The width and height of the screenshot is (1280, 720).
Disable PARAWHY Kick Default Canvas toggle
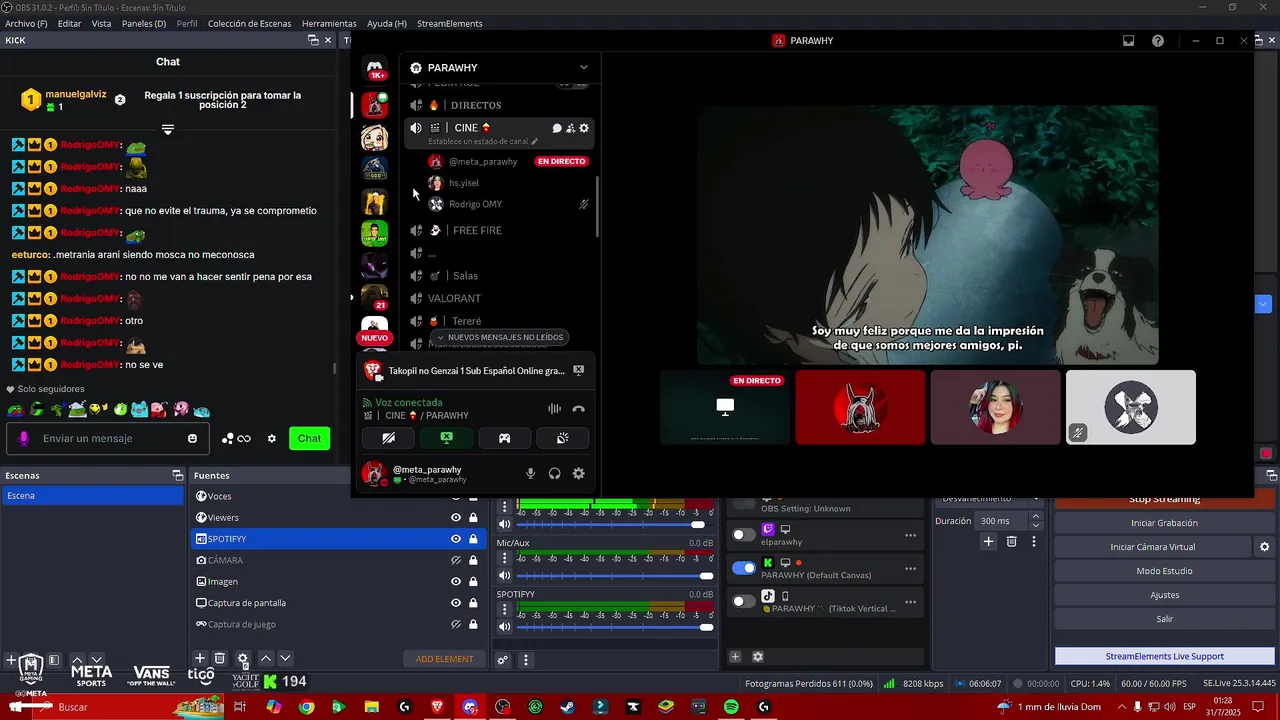tap(744, 568)
